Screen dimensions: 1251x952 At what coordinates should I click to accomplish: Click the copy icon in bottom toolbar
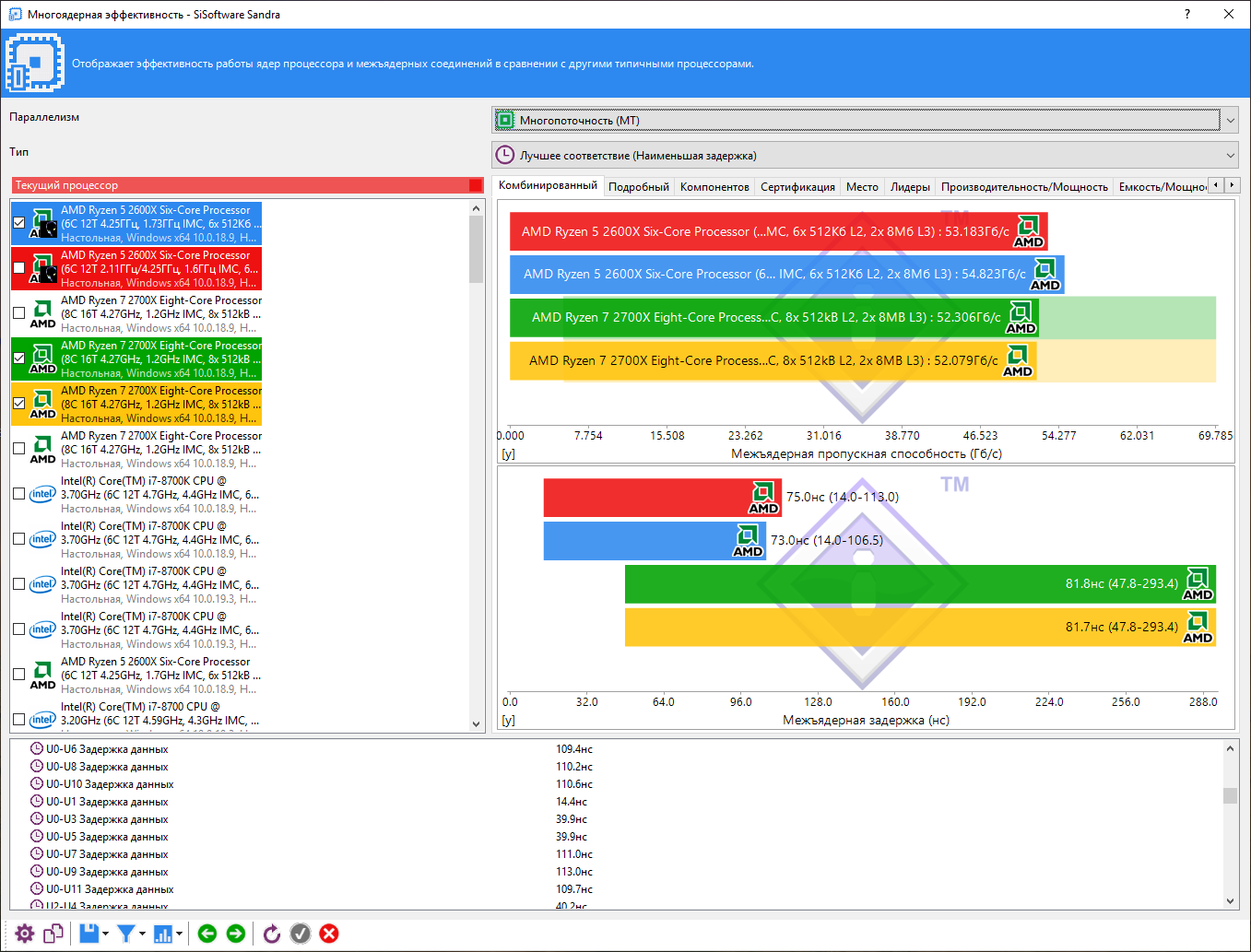pos(53,934)
